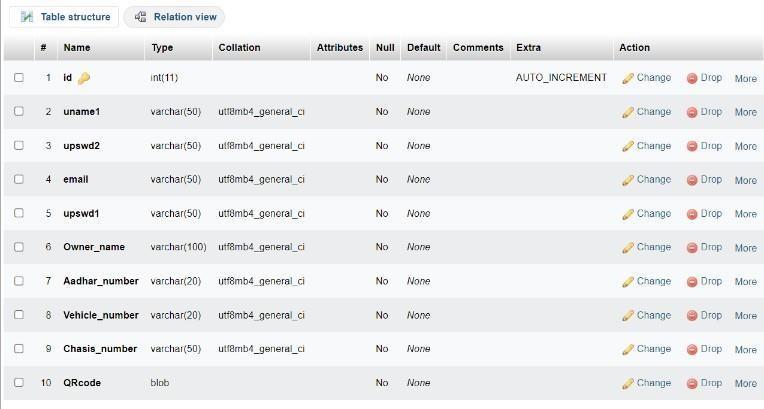Click the red Drop icon for Chasis_number

[692, 349]
